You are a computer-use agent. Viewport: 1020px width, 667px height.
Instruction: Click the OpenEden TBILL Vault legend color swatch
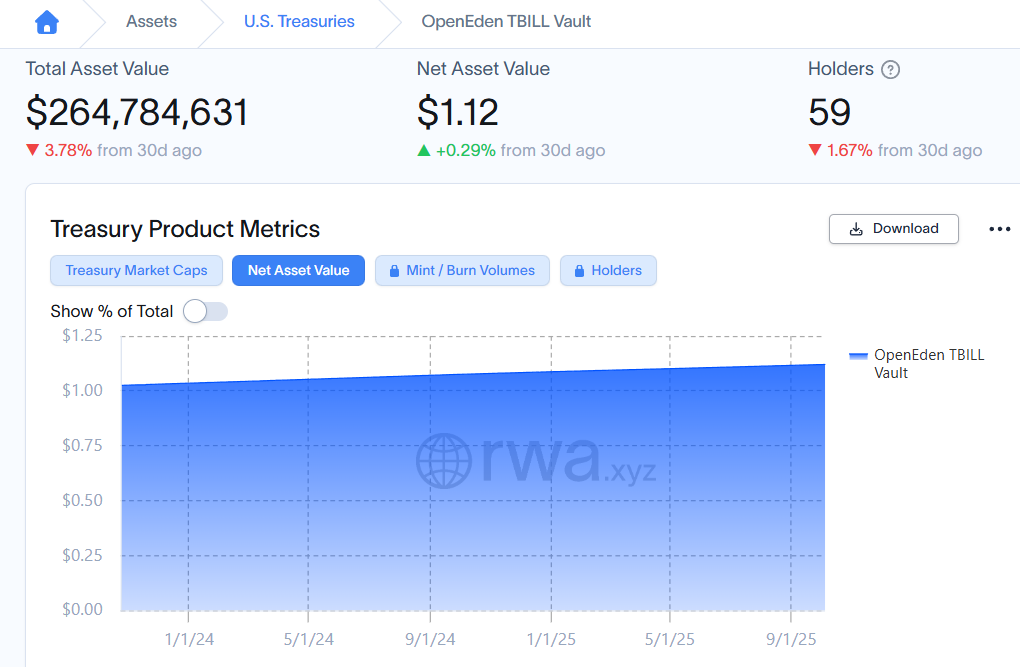[857, 356]
